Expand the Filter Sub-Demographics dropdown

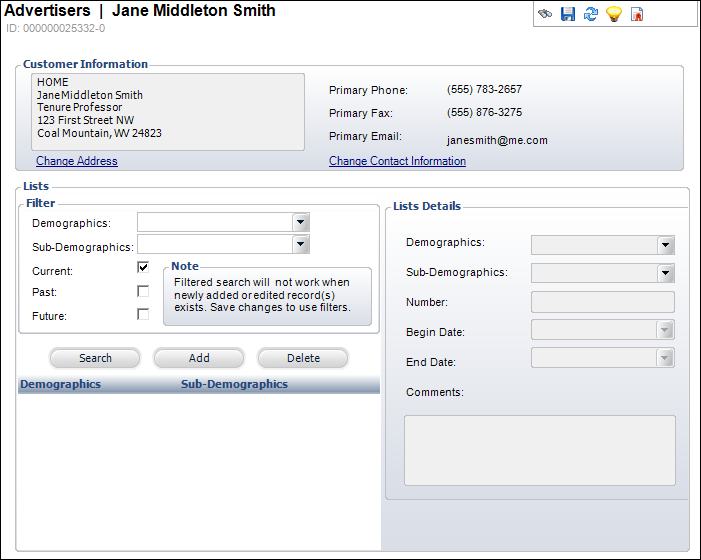300,245
